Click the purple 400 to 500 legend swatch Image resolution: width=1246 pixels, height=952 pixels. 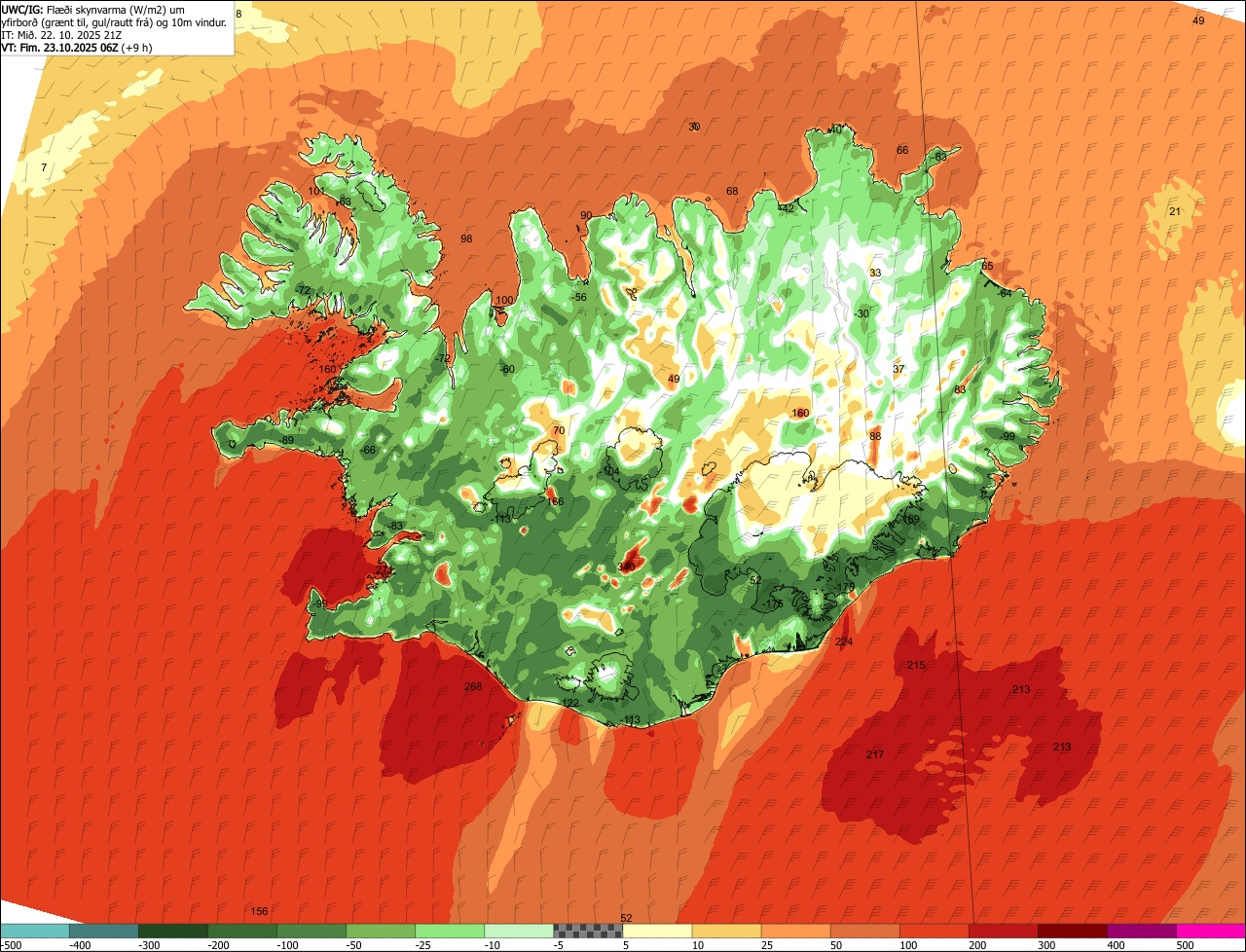[x=1140, y=931]
